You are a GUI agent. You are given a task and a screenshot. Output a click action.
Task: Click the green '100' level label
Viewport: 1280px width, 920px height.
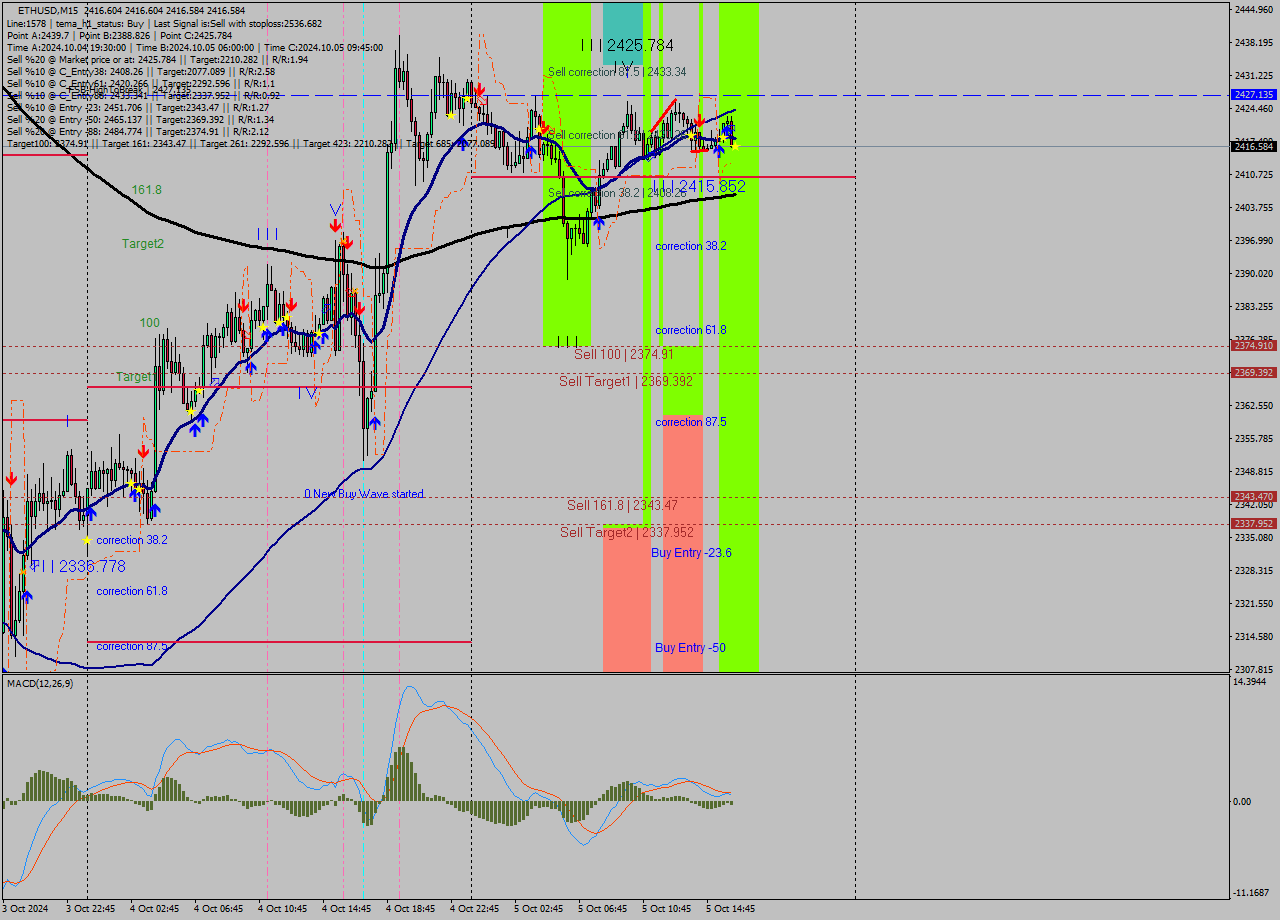150,323
